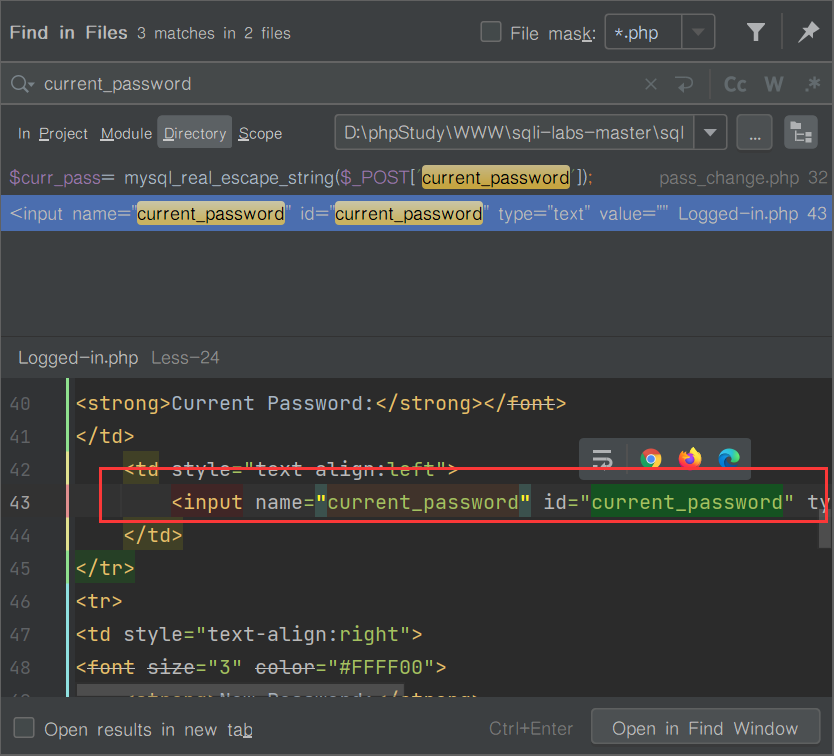Click the current_password search input field
Image resolution: width=834 pixels, height=756 pixels.
340,84
